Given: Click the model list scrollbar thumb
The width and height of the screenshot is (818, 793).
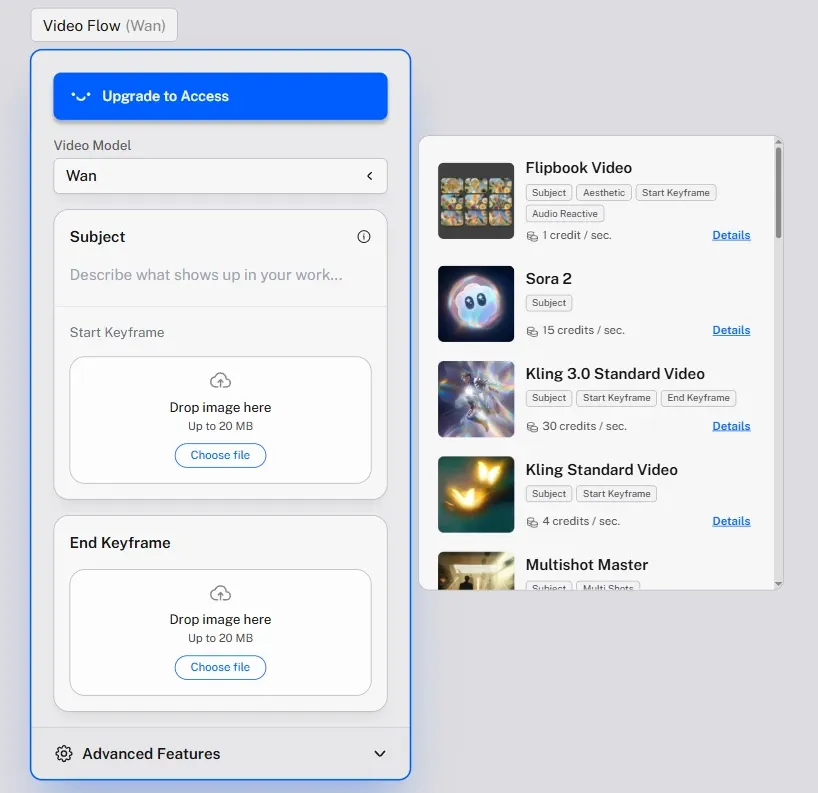Looking at the screenshot, I should (x=778, y=193).
